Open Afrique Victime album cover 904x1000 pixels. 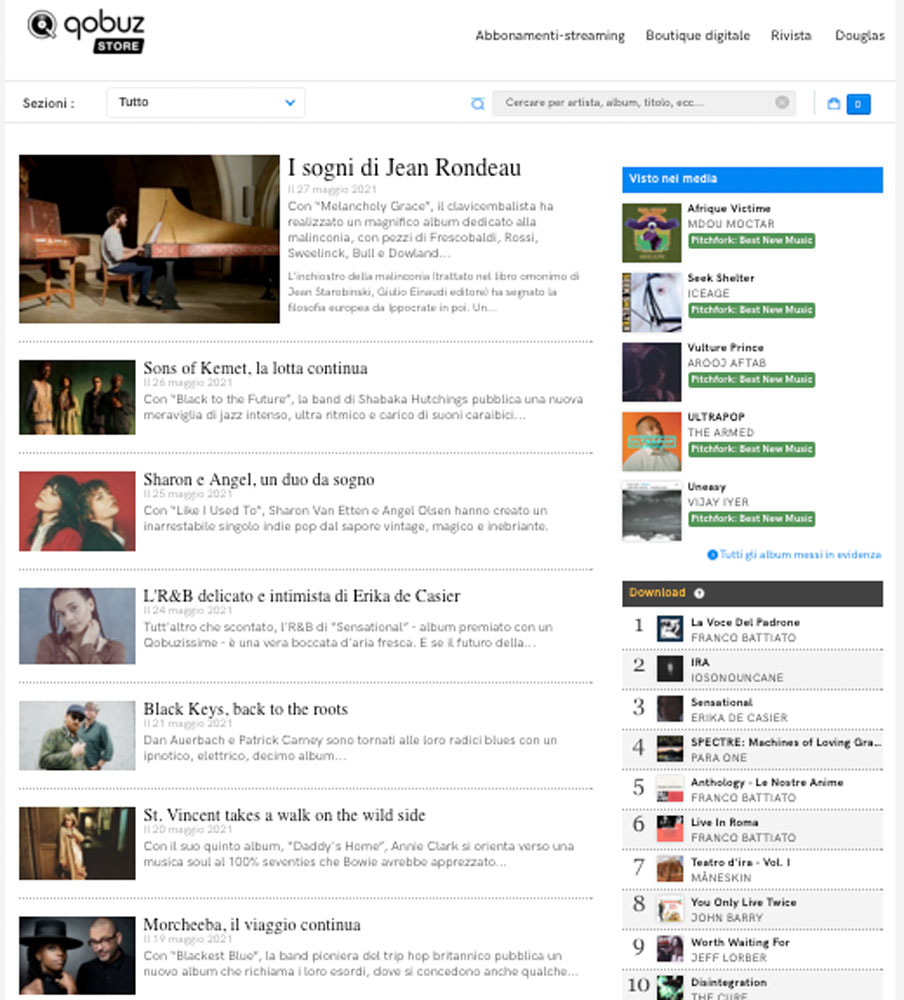click(x=652, y=233)
